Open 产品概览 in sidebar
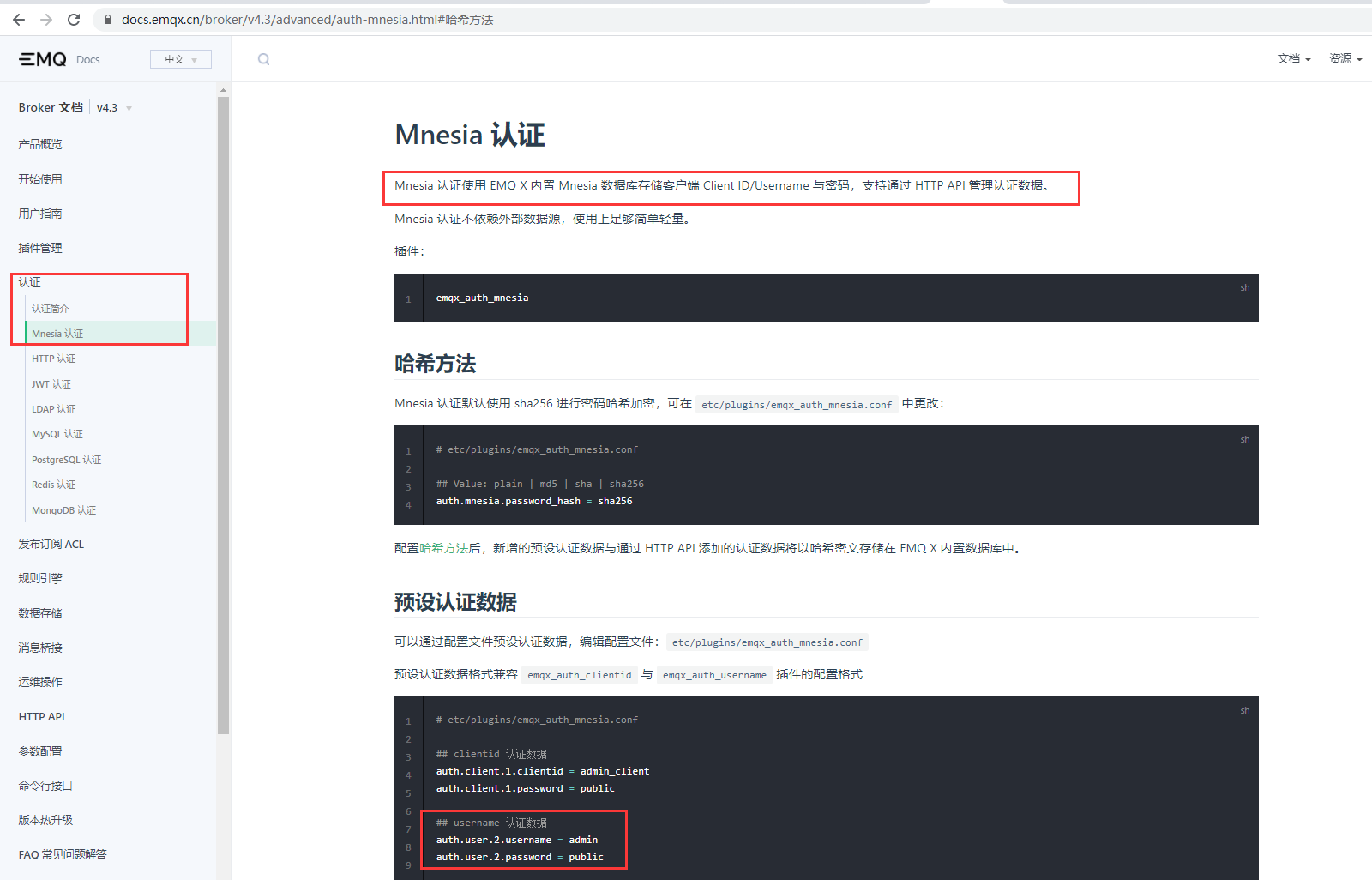This screenshot has height=880, width=1372. [x=40, y=144]
